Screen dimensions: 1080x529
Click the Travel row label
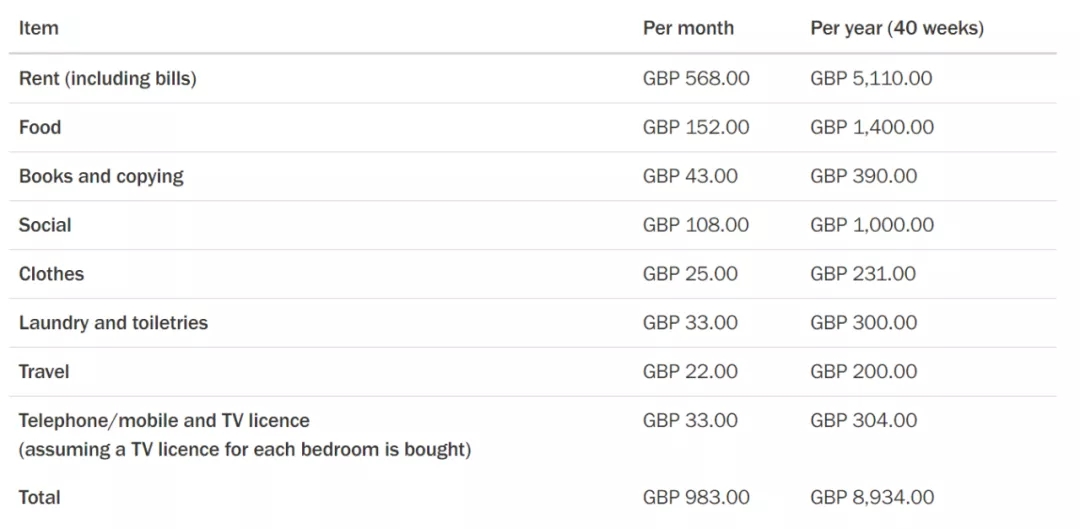pos(44,372)
